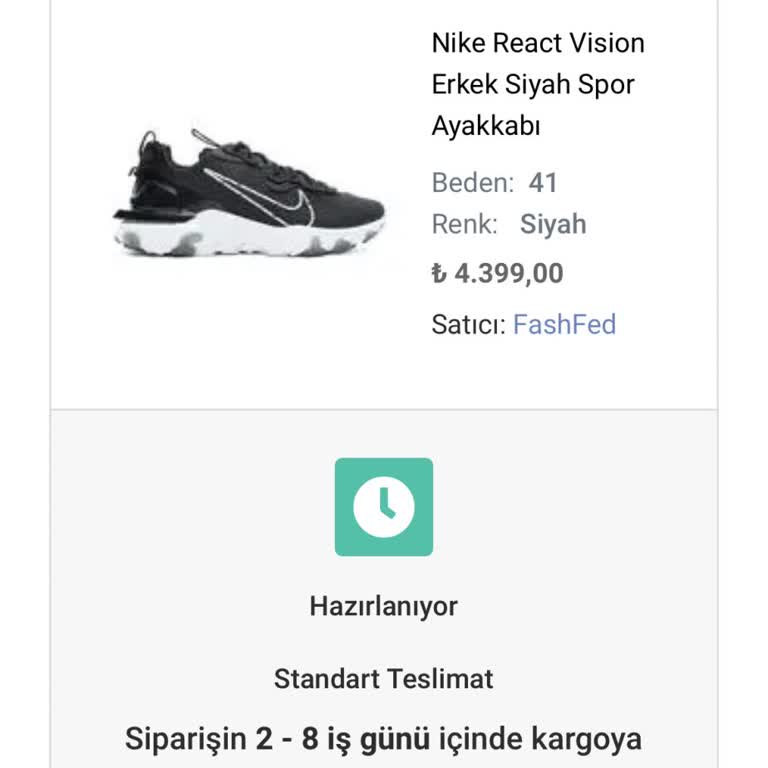Select the 'Hazırlanıyor' status label
The height and width of the screenshot is (768, 768).
pyautogui.click(x=384, y=606)
